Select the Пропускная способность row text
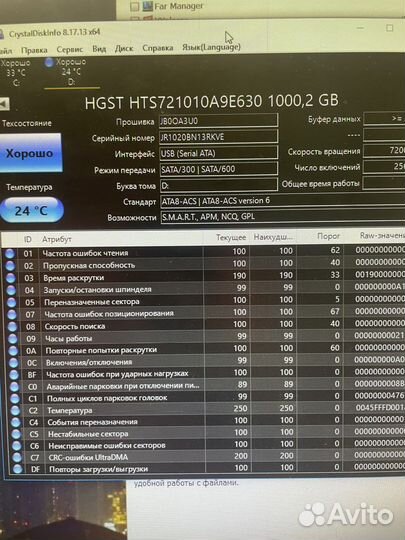Screen dimensions: 405x540 (89, 266)
